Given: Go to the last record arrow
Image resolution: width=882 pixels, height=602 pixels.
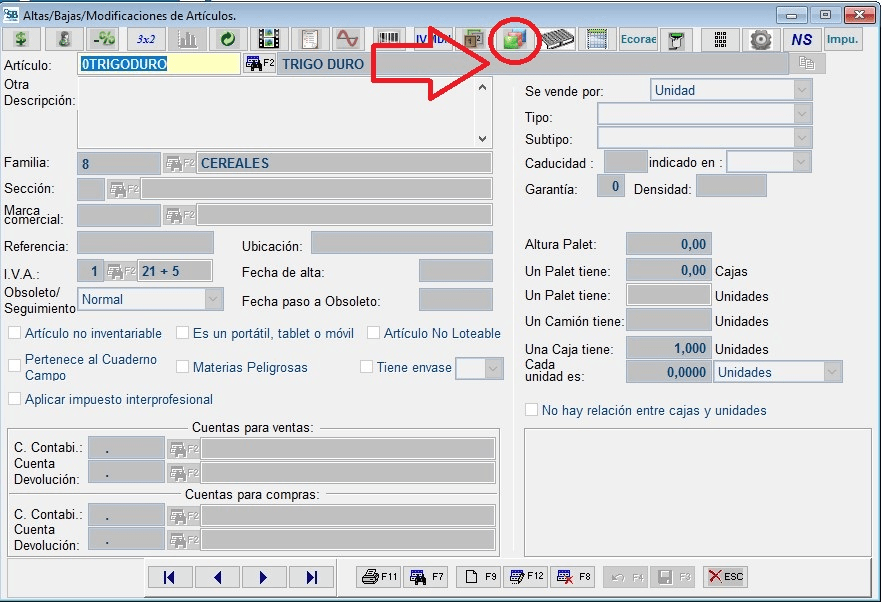Looking at the screenshot, I should (311, 576).
